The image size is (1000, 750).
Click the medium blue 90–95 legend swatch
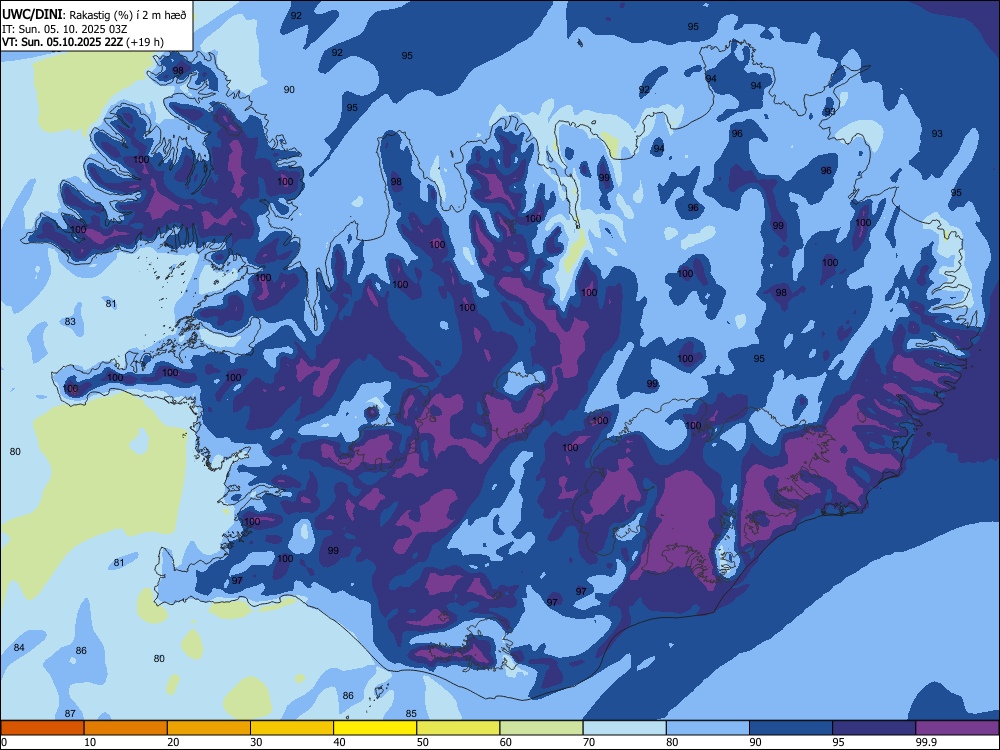[791, 728]
